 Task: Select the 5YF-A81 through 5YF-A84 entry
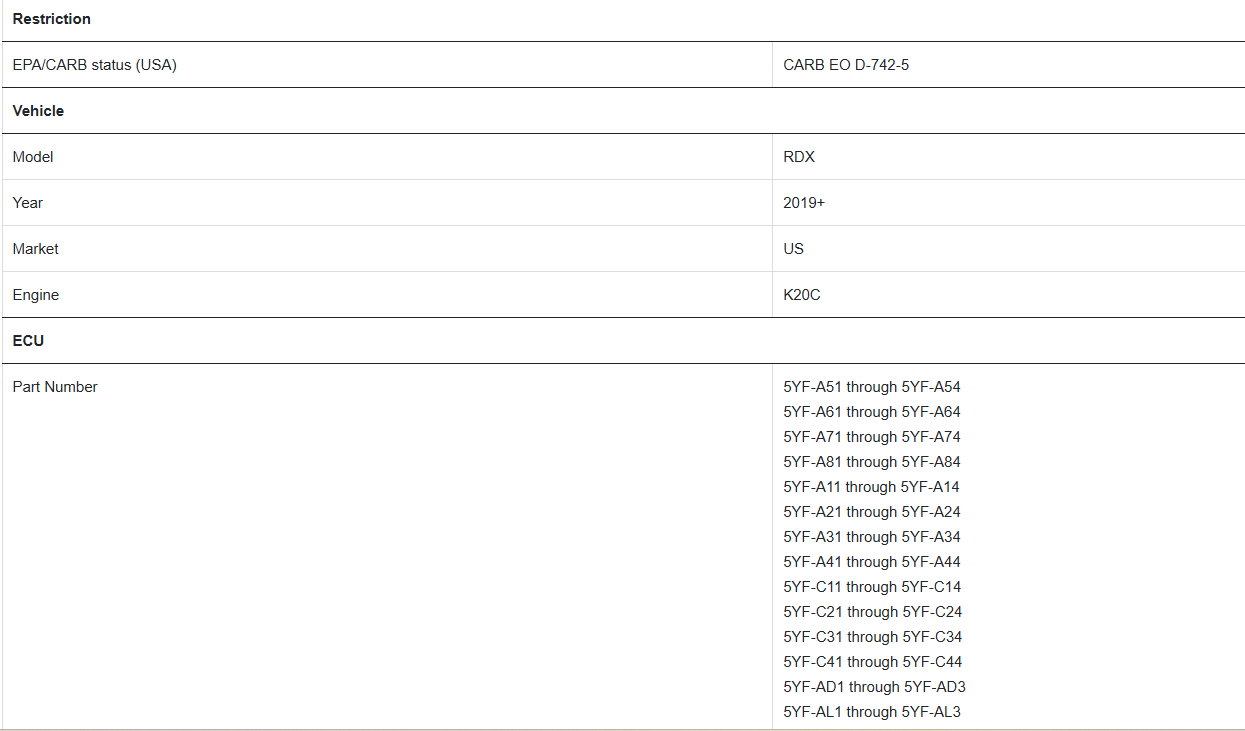pyautogui.click(x=872, y=462)
